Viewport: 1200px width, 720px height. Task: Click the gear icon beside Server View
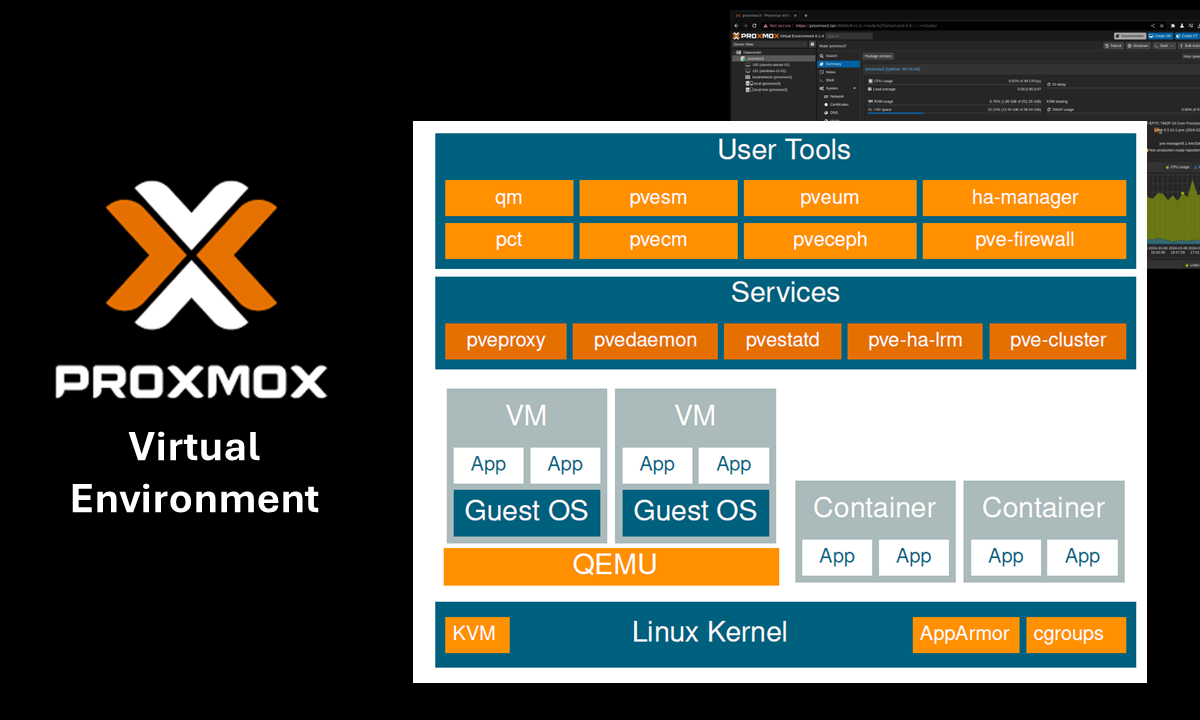(x=811, y=44)
